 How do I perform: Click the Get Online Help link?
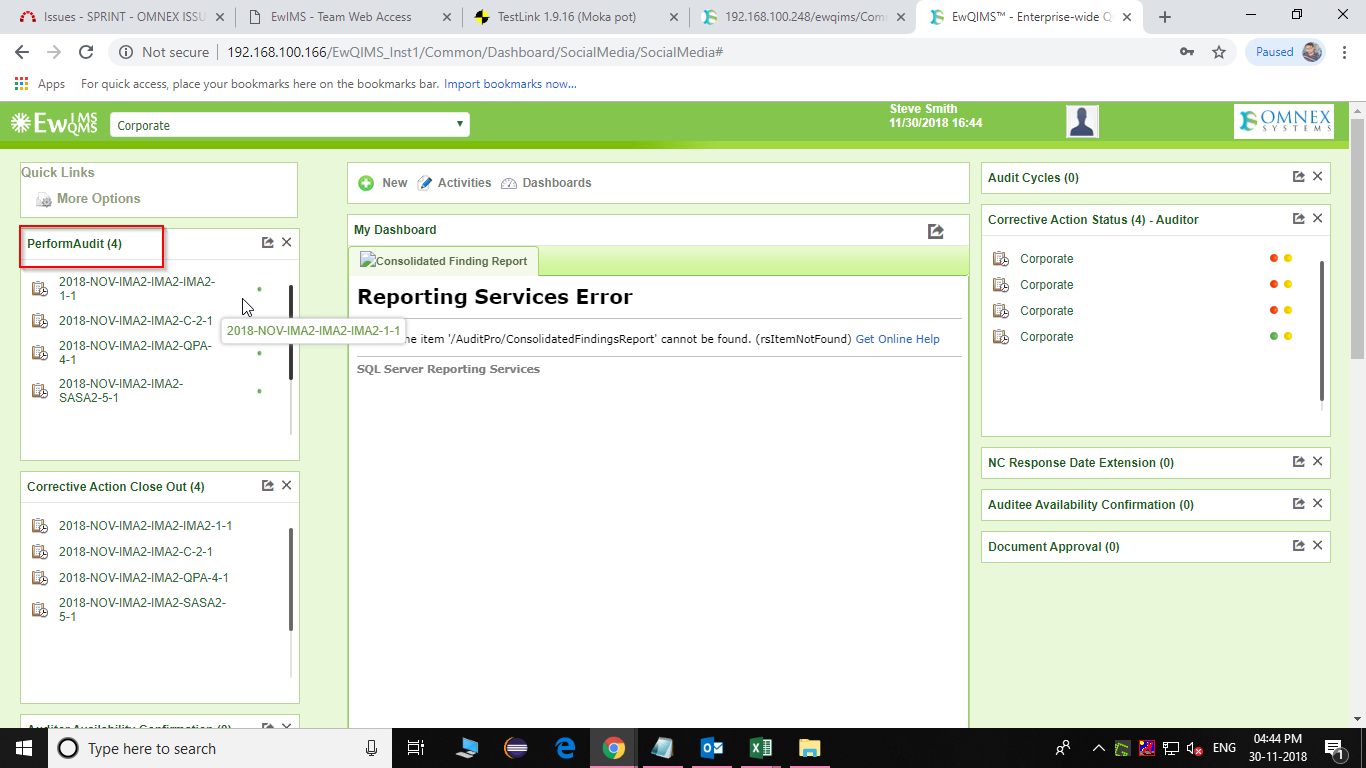(x=897, y=339)
